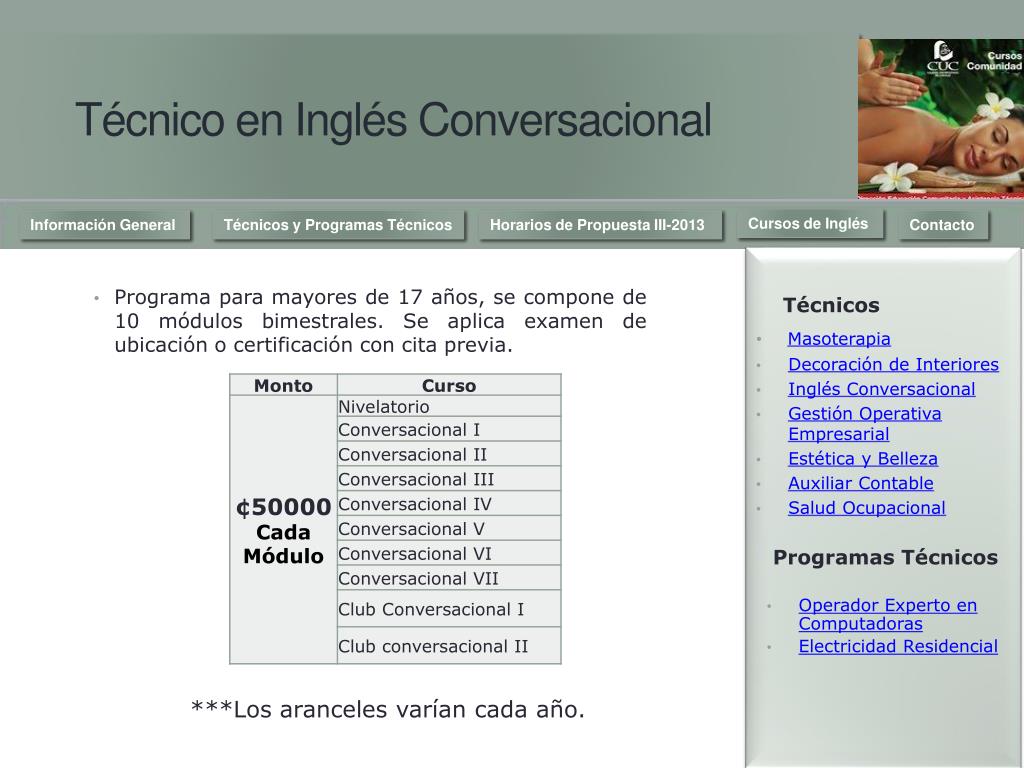Follow the Masoterapia link
The width and height of the screenshot is (1024, 768).
[839, 339]
